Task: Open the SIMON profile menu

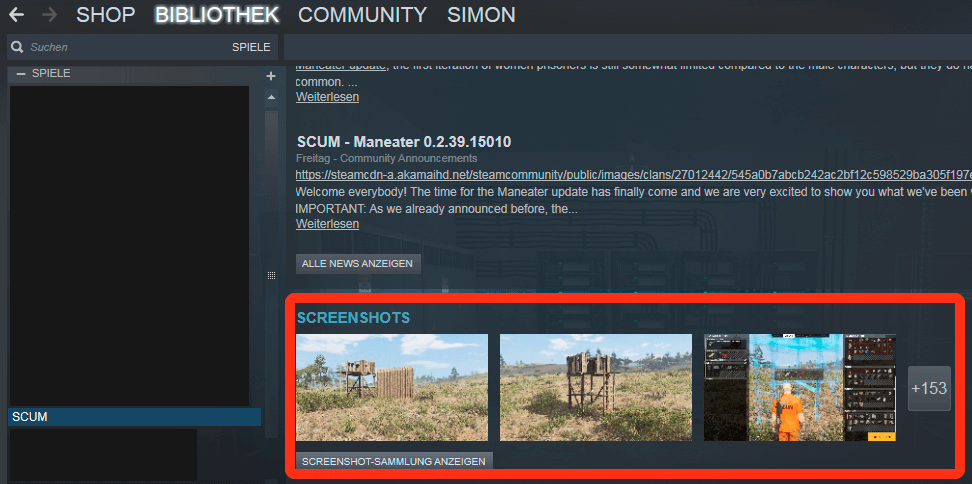Action: (481, 15)
